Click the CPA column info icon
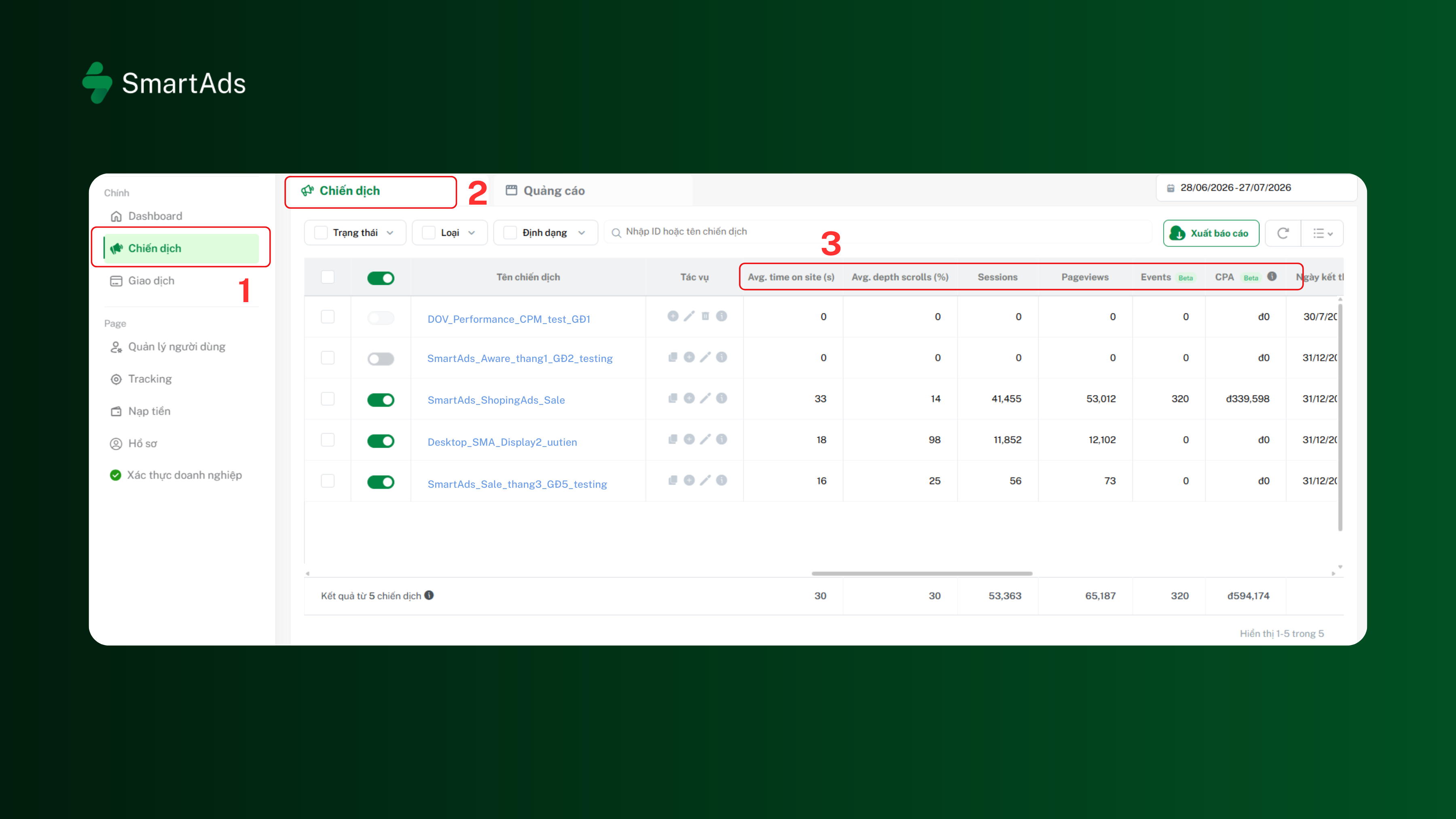The height and width of the screenshot is (819, 1456). pos(1272,276)
